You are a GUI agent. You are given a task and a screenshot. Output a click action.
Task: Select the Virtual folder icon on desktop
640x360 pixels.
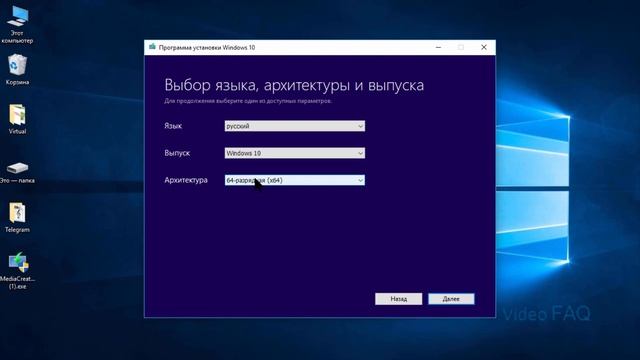click(x=17, y=119)
